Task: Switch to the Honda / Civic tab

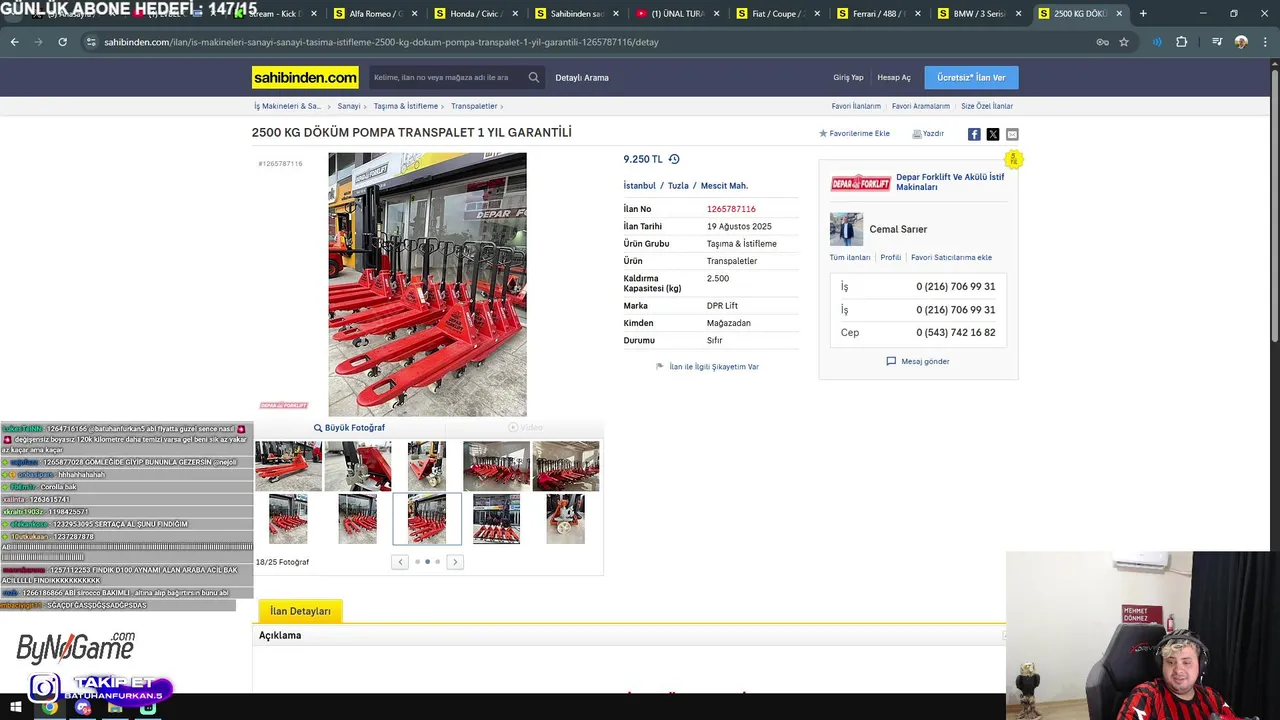Action: (x=476, y=14)
